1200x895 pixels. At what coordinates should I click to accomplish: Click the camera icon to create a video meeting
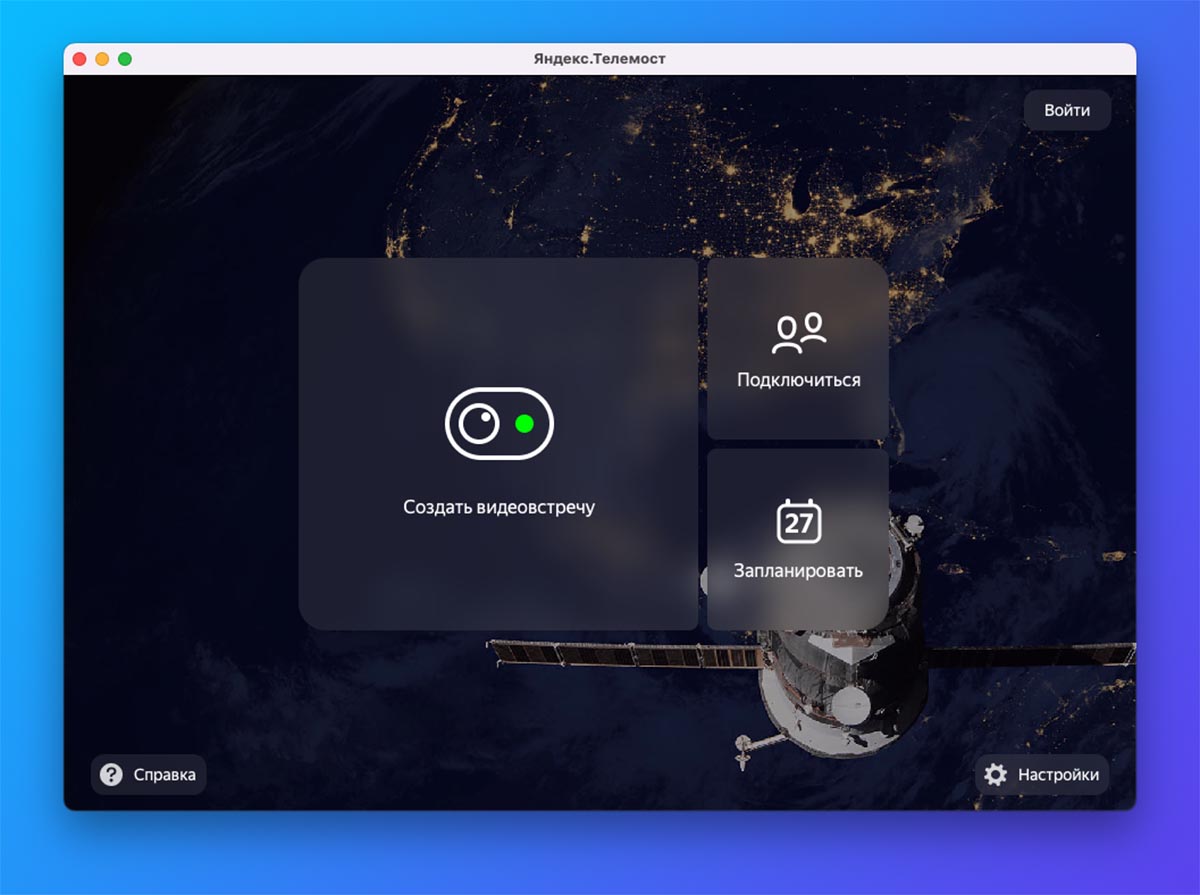[498, 423]
